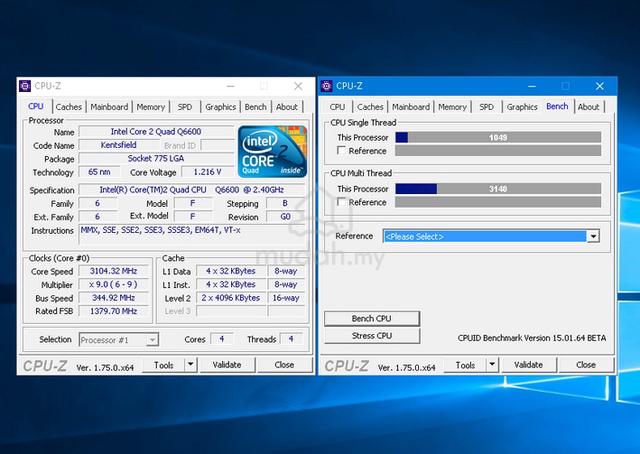Click the Revision value G0
Screen dimensions: 640x454
[285, 216]
